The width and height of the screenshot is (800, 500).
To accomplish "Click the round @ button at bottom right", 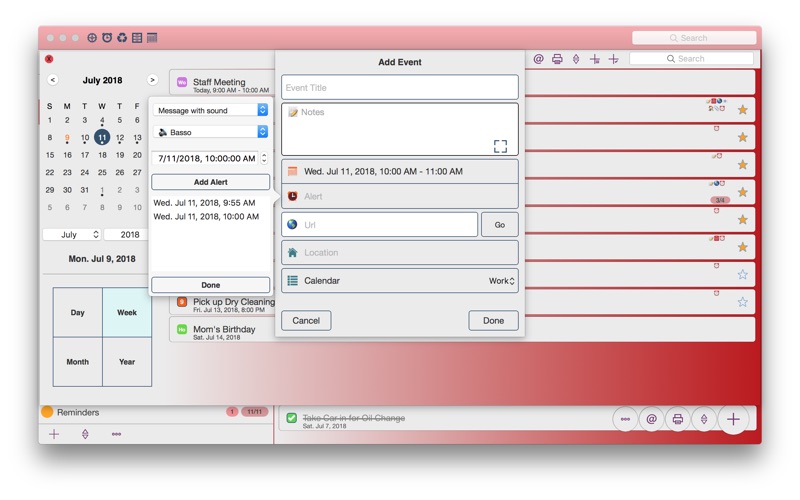I will [652, 419].
